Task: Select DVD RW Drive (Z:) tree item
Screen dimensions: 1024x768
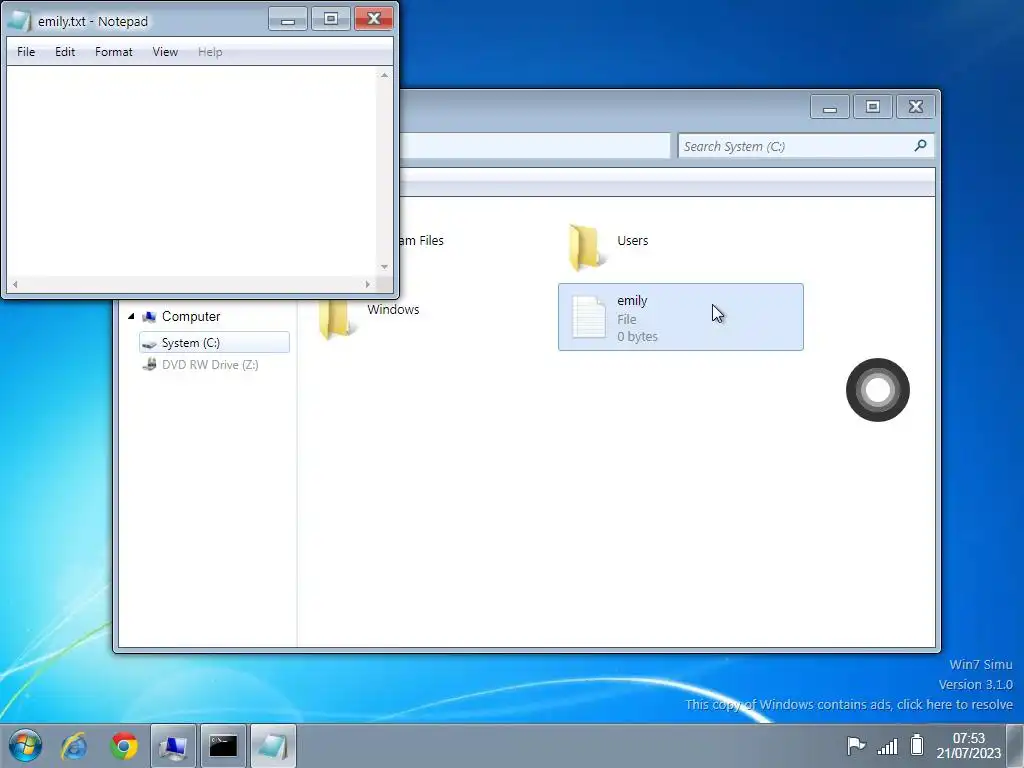Action: [x=210, y=364]
